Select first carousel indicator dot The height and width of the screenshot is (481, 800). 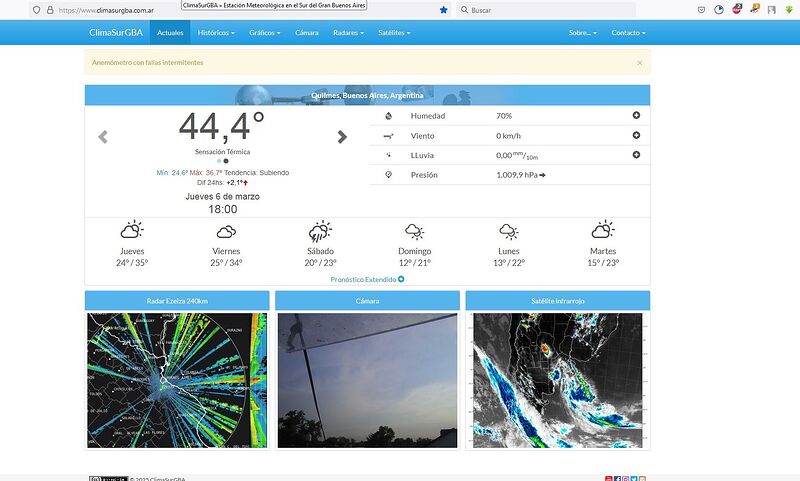click(218, 160)
